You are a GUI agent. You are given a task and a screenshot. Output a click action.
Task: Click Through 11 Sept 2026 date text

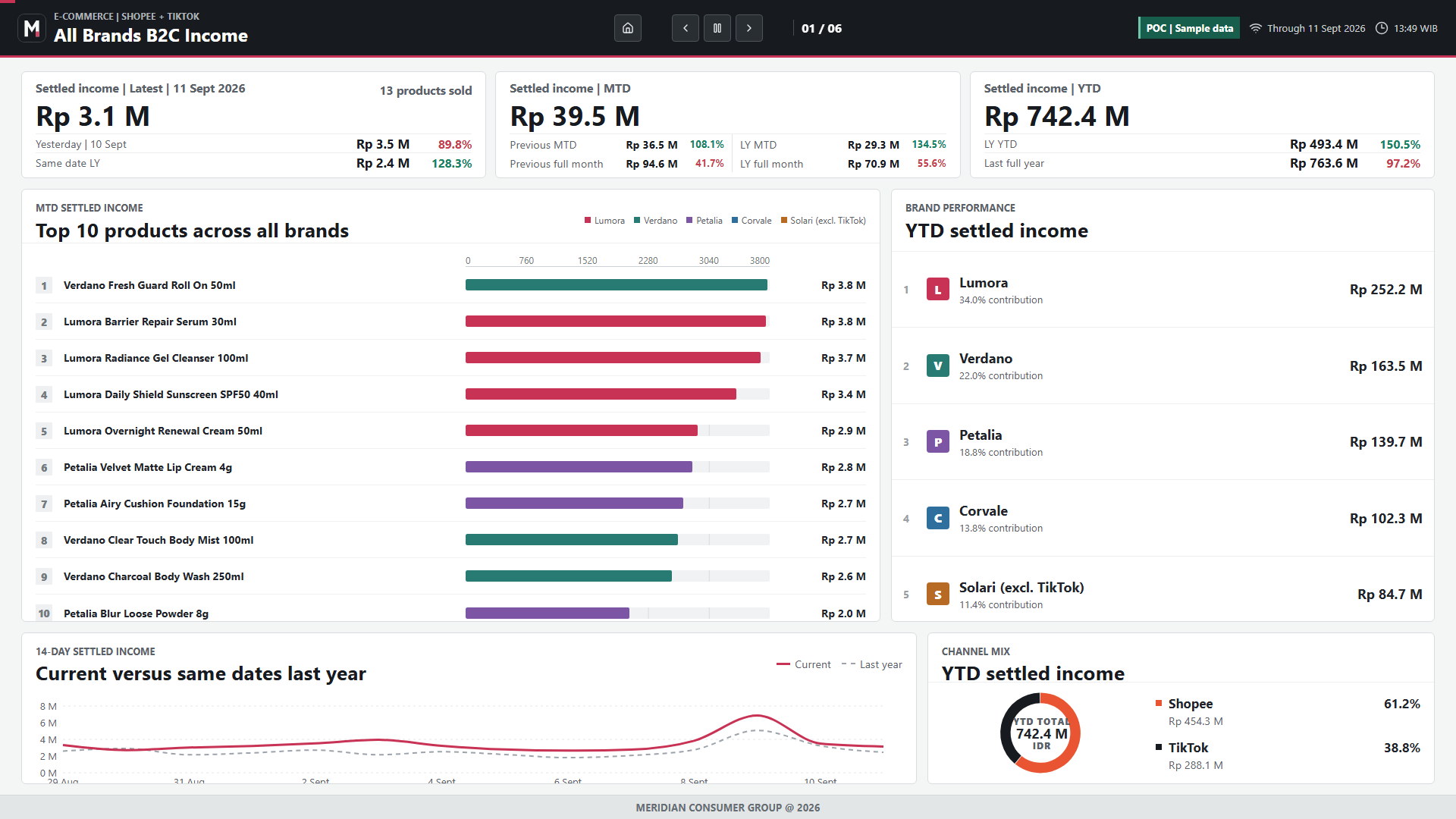coord(1316,28)
